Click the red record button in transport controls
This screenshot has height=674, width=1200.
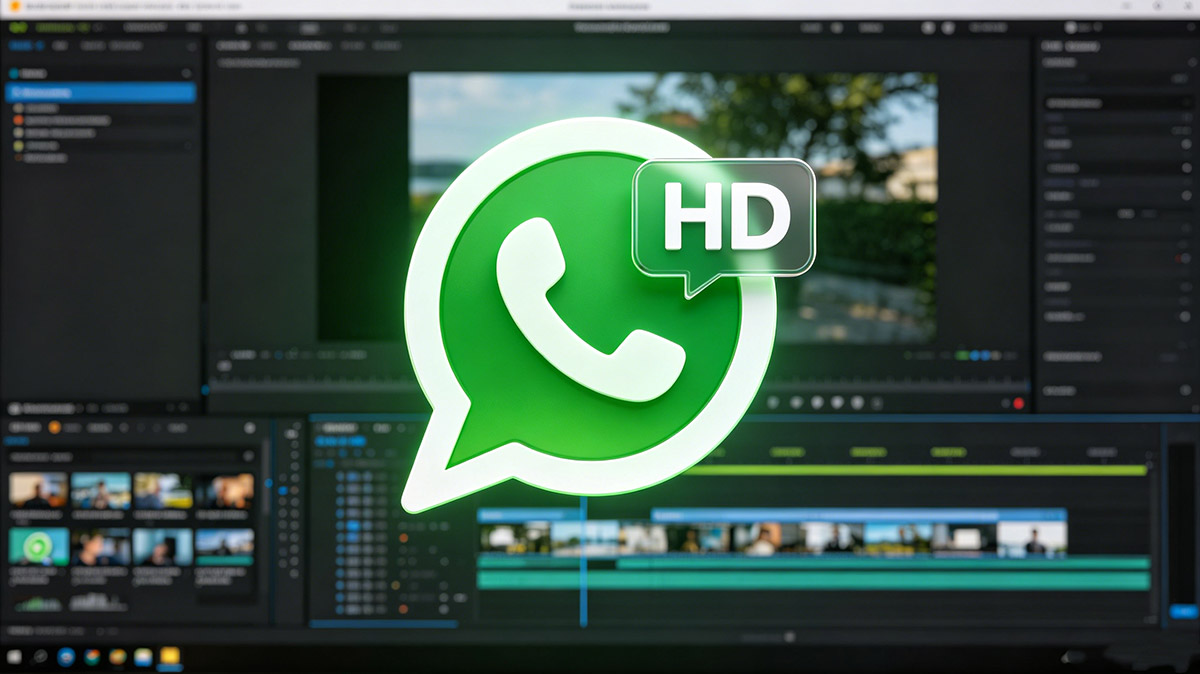pyautogui.click(x=1019, y=403)
